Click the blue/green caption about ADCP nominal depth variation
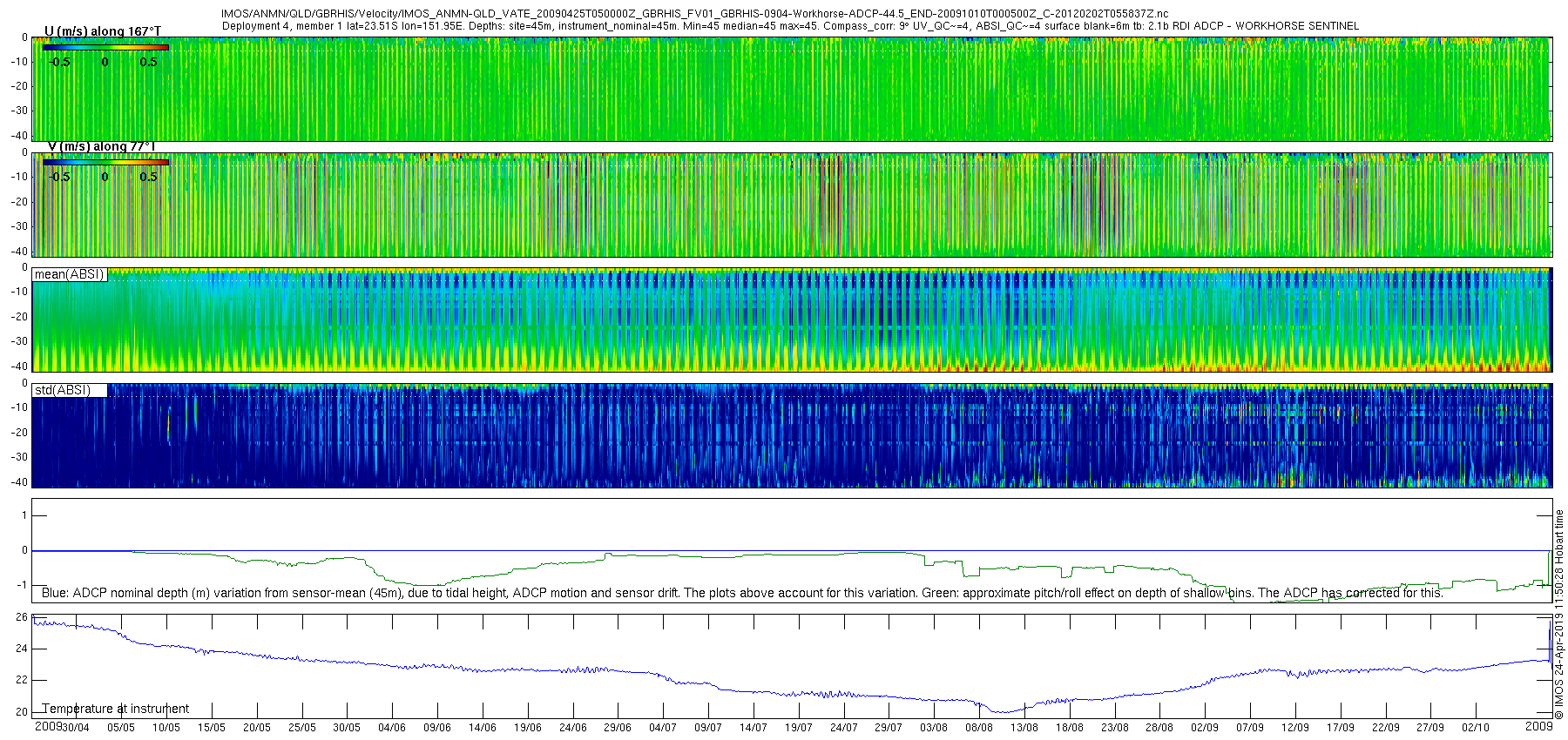 (742, 593)
